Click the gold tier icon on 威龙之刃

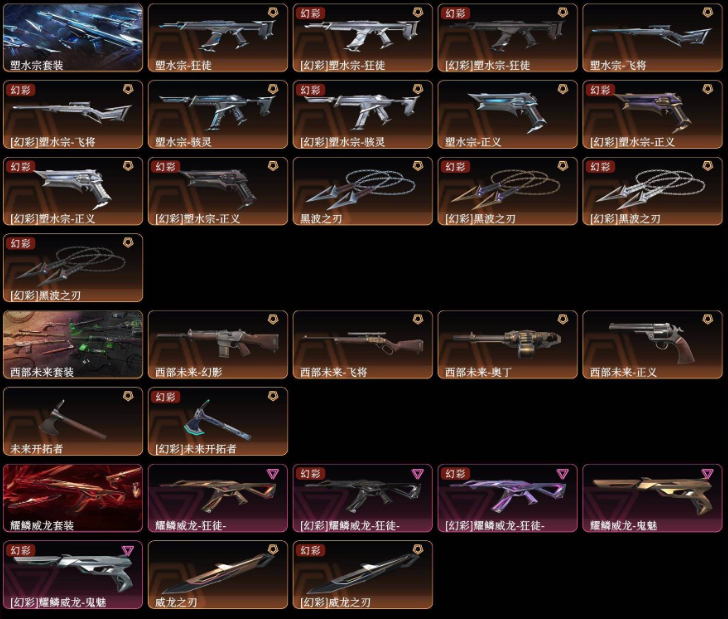[273, 549]
